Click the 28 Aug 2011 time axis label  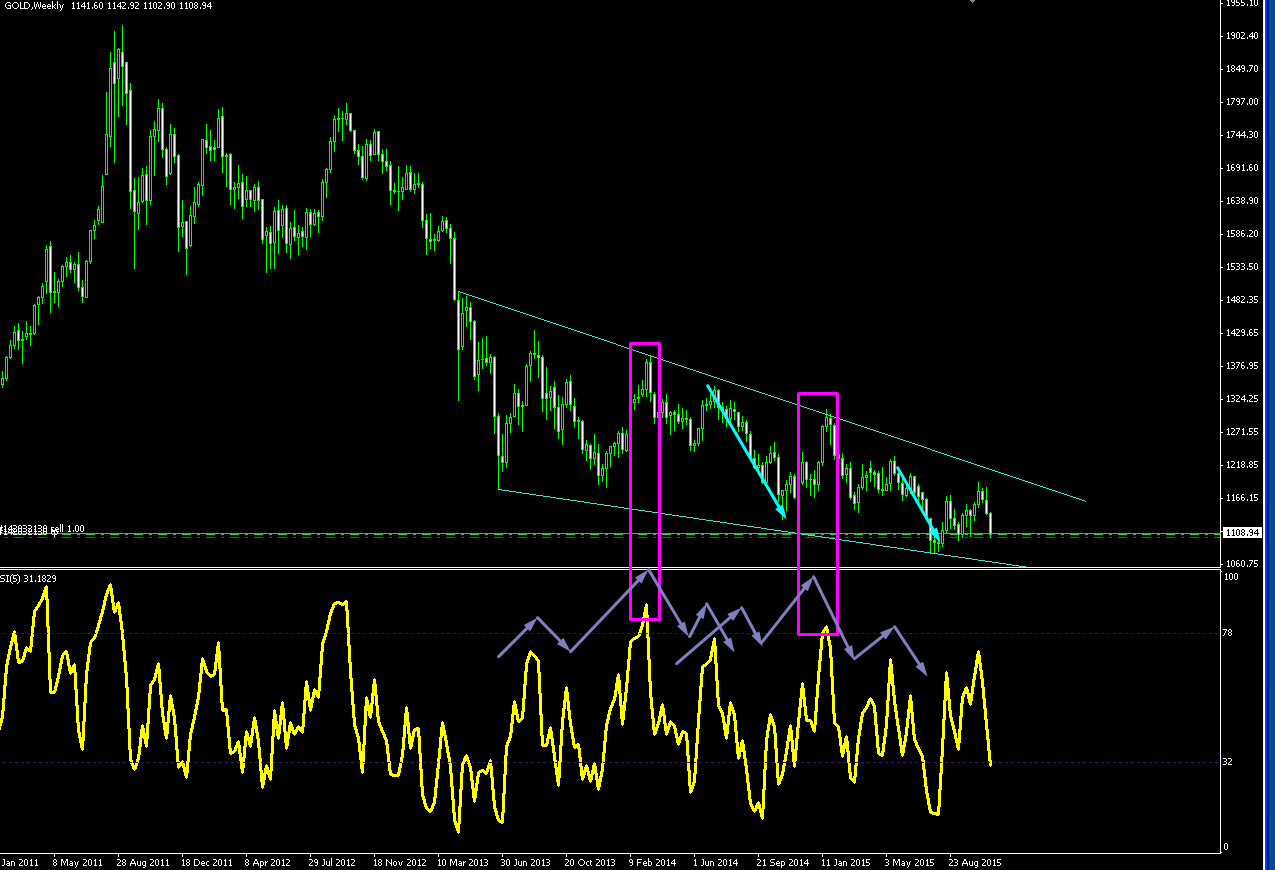[143, 861]
